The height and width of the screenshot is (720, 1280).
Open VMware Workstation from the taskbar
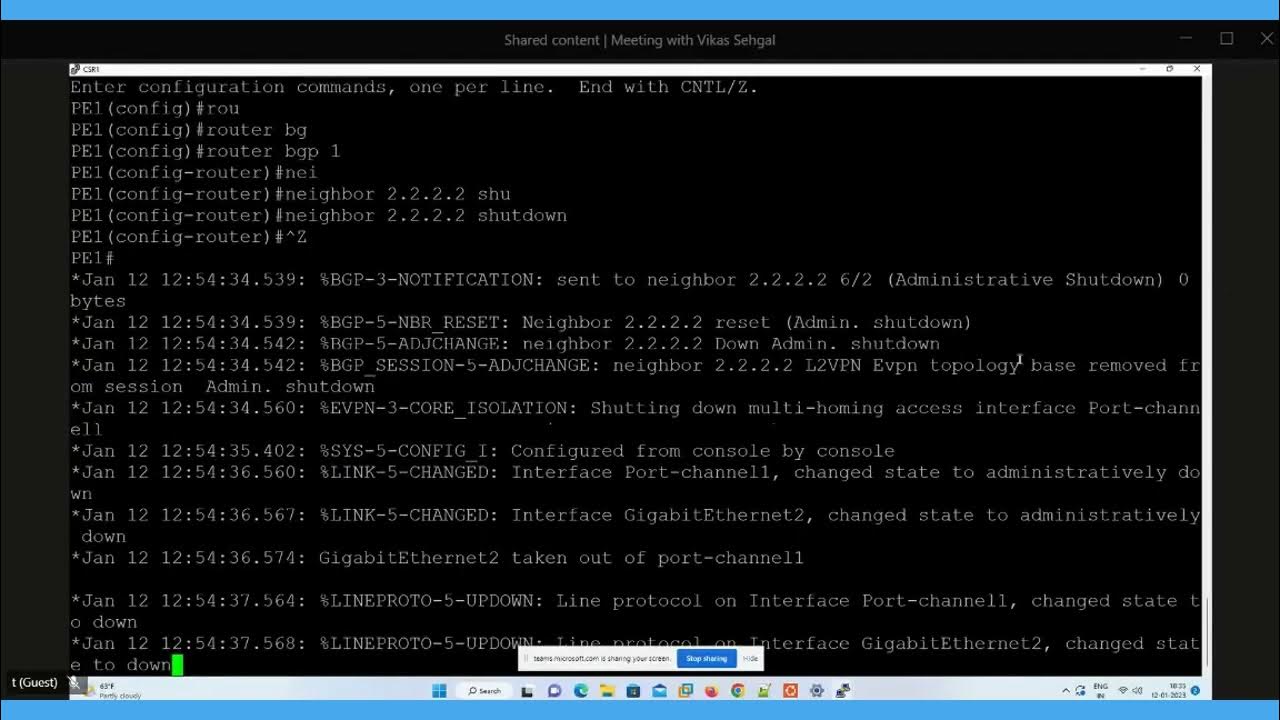click(685, 691)
